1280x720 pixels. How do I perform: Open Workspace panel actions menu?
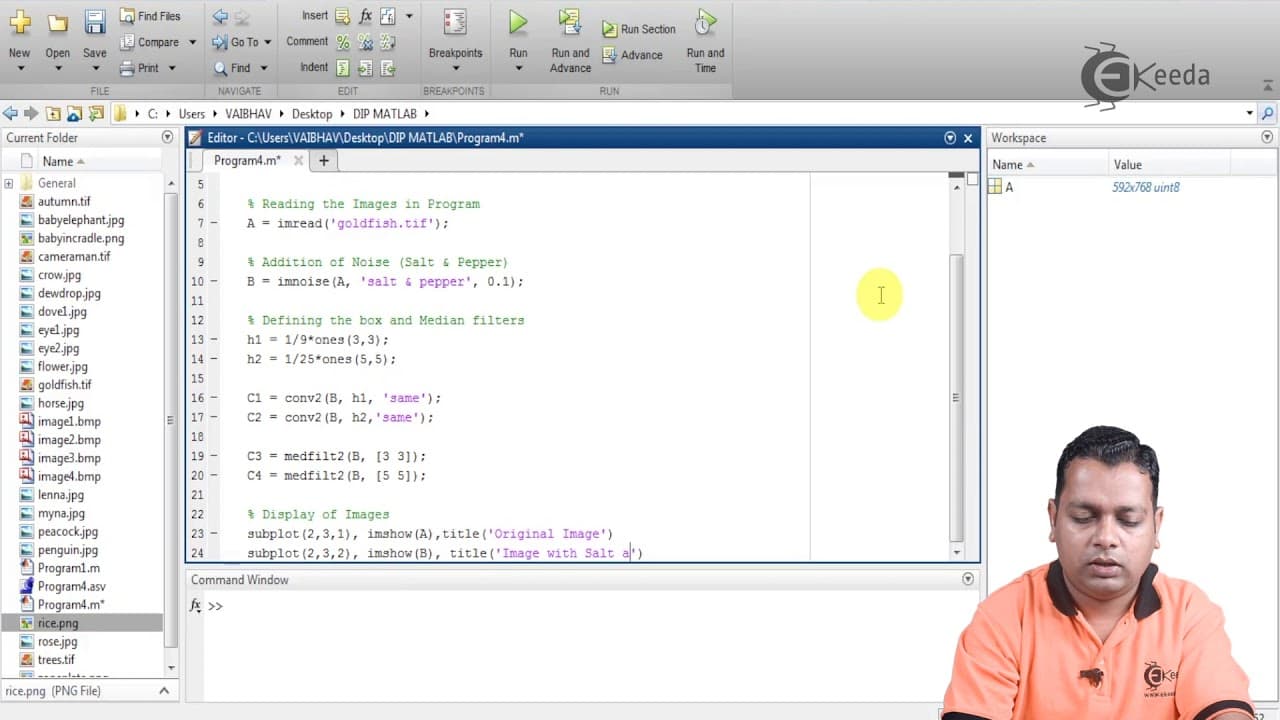coord(1268,138)
